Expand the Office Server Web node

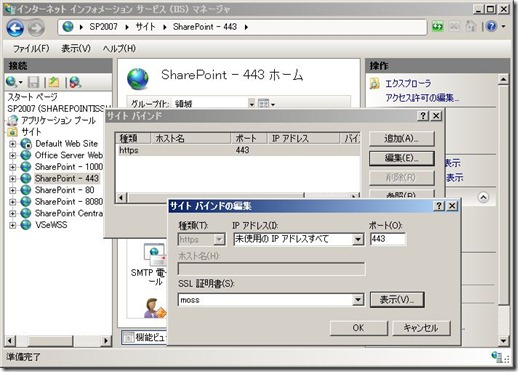12,155
